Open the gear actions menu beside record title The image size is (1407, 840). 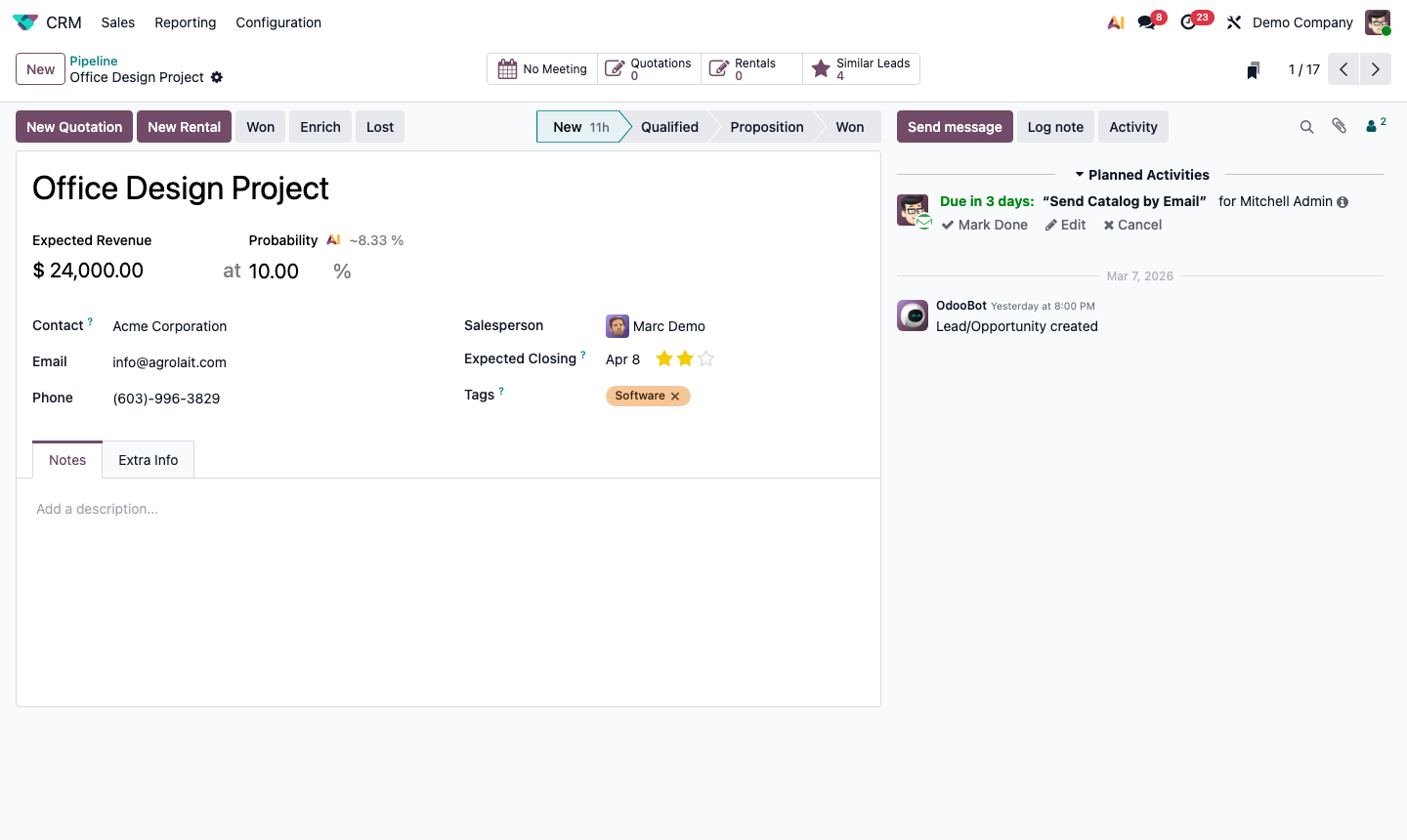click(217, 77)
